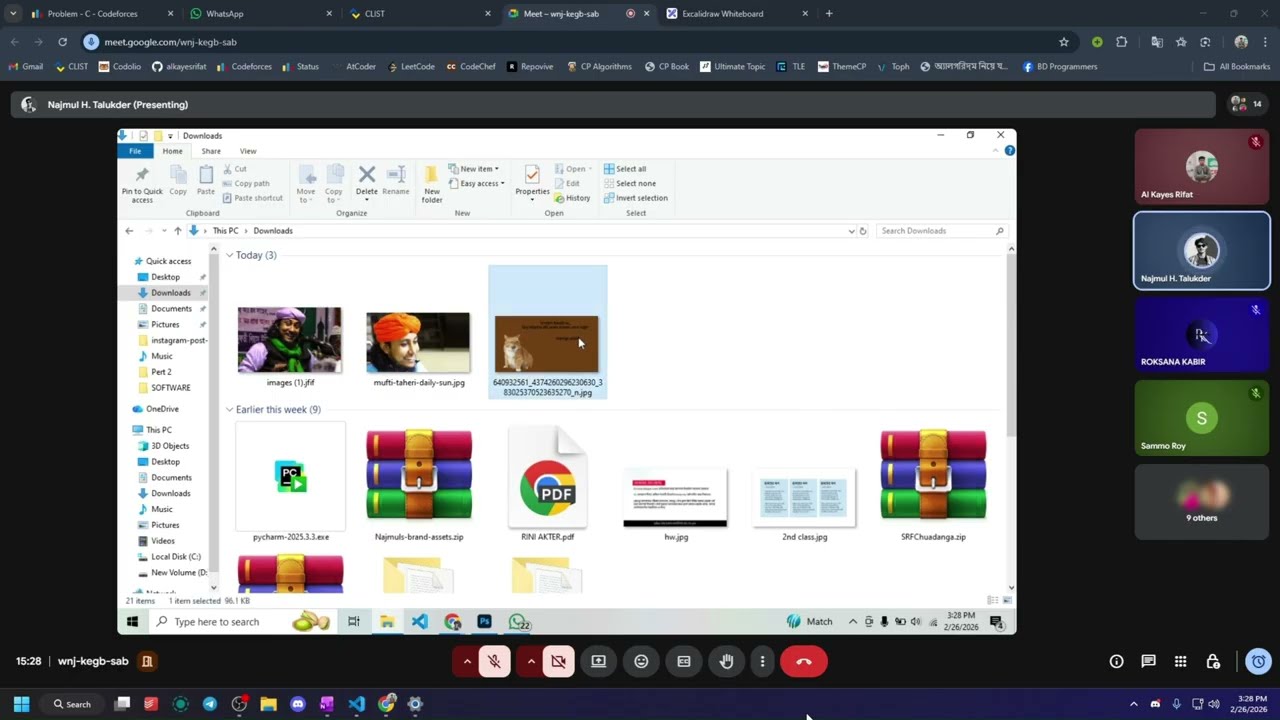This screenshot has width=1280, height=720.
Task: Click Pin to Quick access in ribbon
Action: [142, 184]
